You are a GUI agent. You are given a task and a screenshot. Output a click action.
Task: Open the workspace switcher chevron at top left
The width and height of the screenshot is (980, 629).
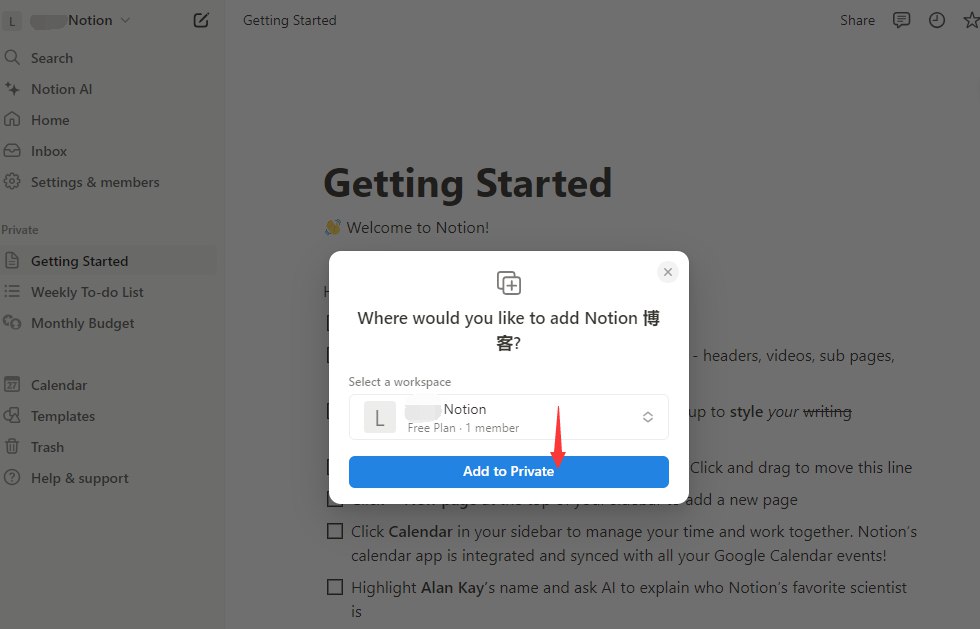pos(125,21)
